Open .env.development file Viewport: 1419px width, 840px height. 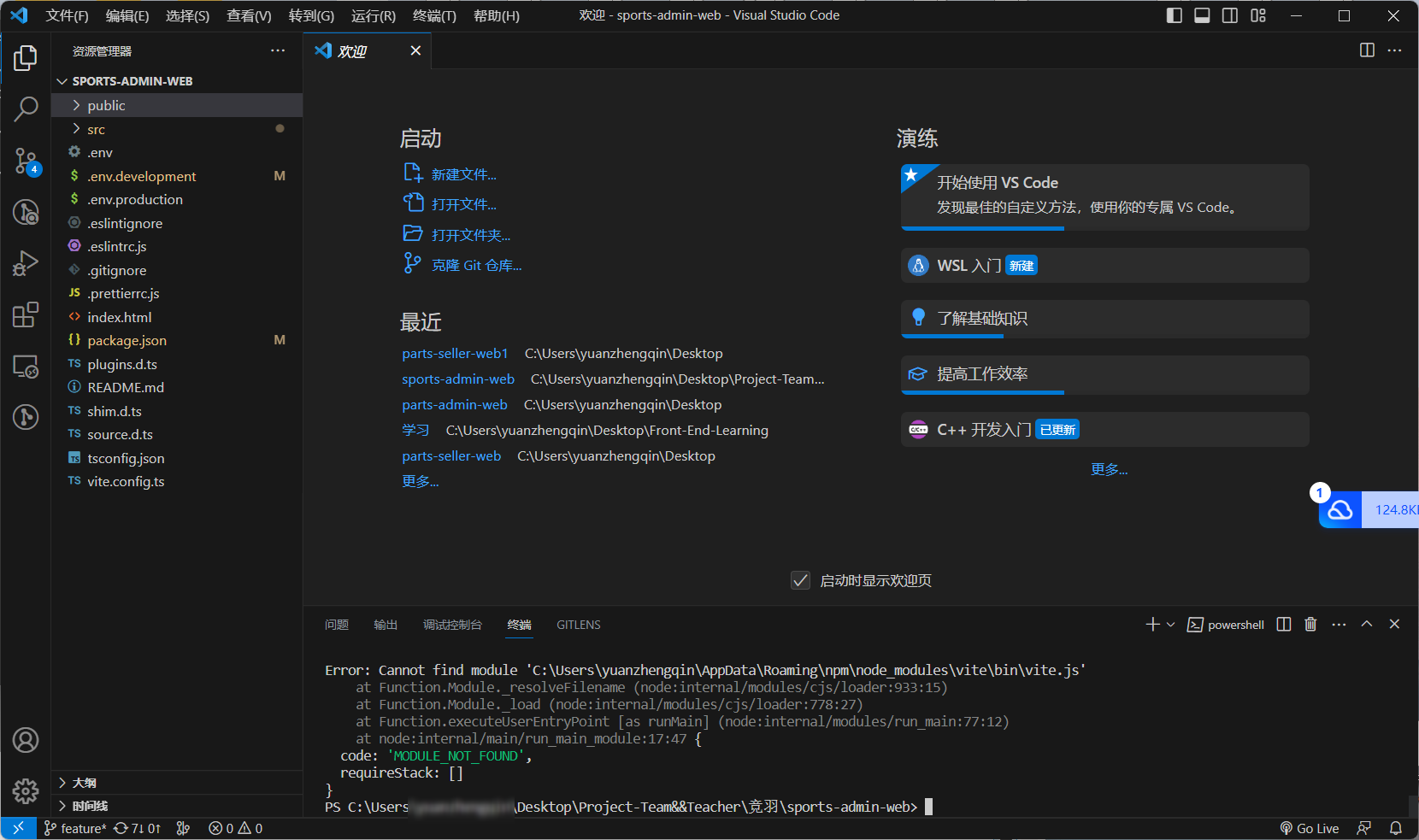pyautogui.click(x=177, y=176)
